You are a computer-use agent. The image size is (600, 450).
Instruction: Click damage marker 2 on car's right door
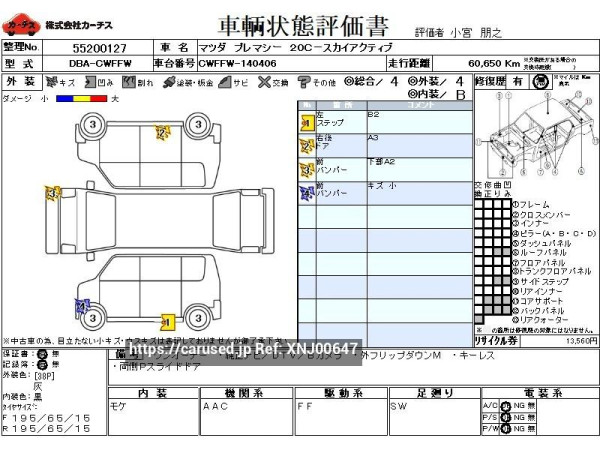tap(160, 131)
